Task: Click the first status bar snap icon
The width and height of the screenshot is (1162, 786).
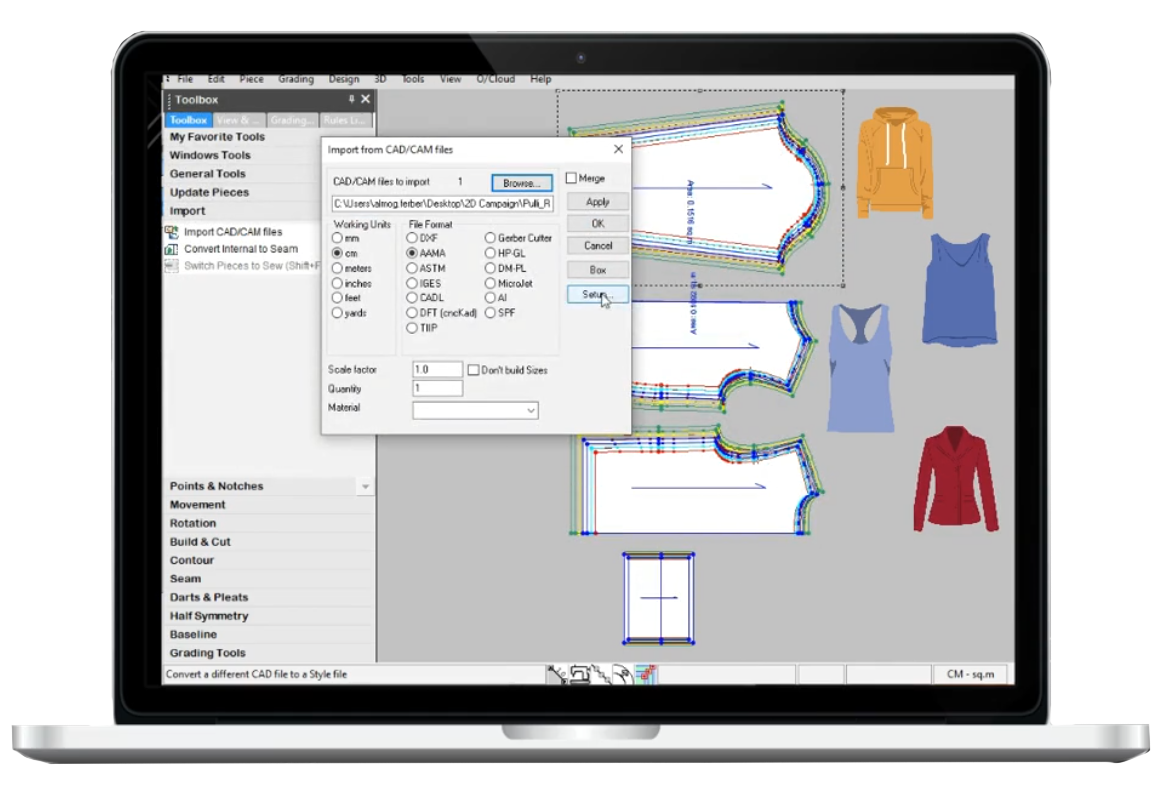Action: click(556, 675)
